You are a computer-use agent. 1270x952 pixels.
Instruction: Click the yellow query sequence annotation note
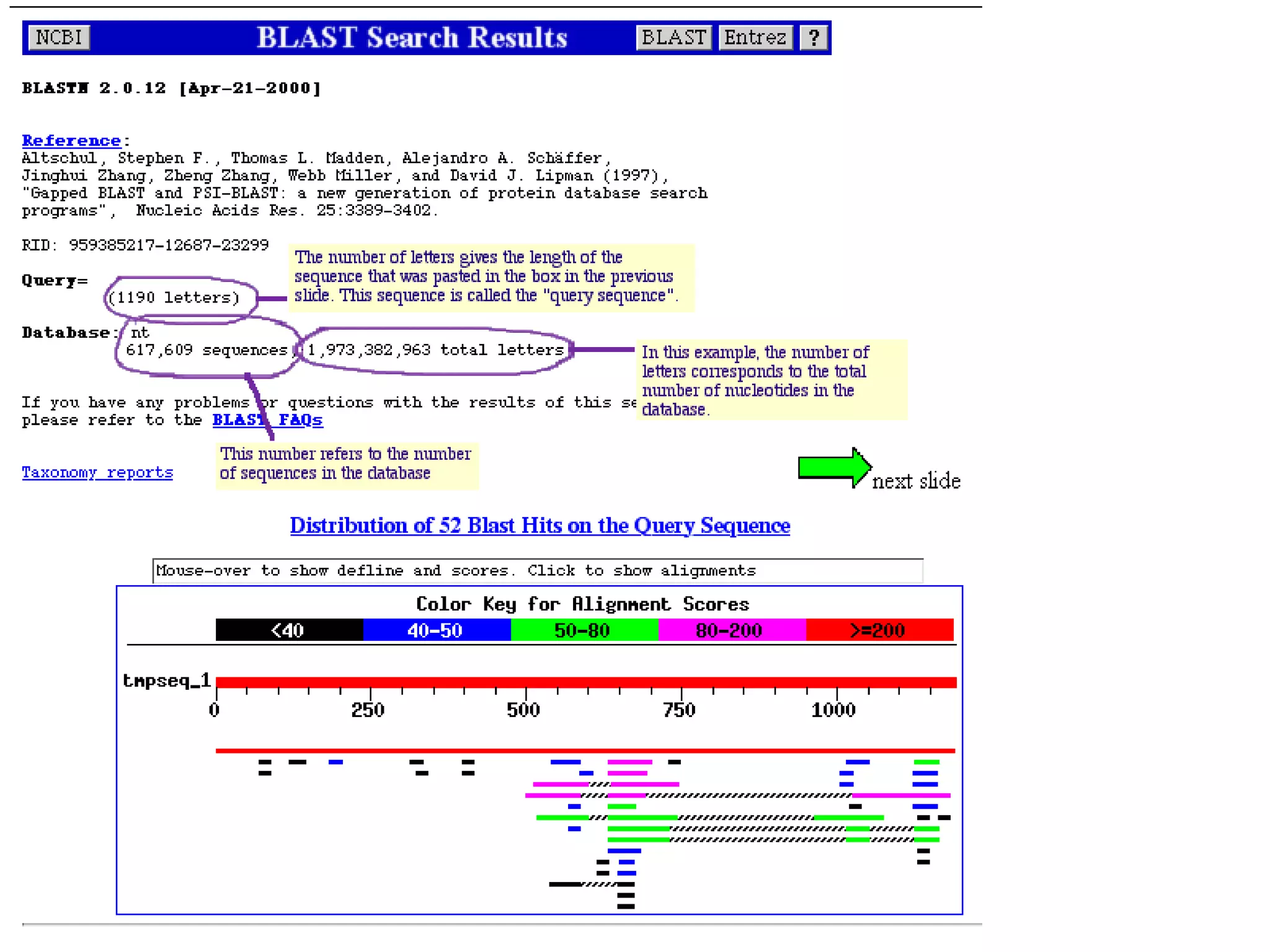point(490,276)
